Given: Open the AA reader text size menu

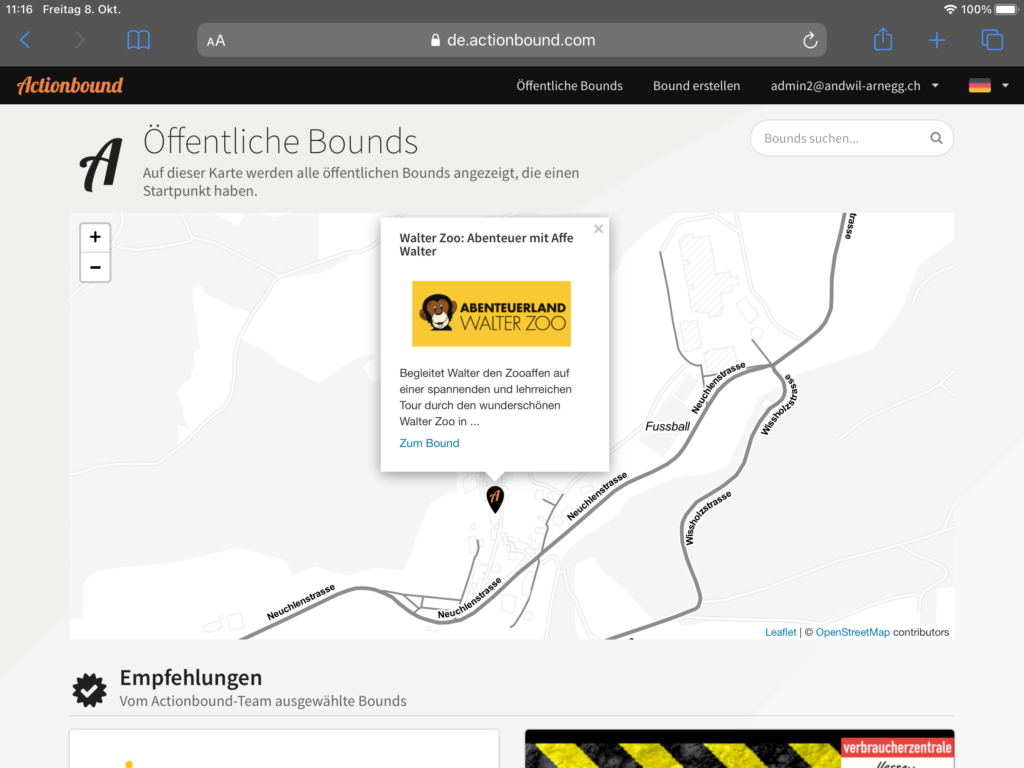Looking at the screenshot, I should pos(216,41).
